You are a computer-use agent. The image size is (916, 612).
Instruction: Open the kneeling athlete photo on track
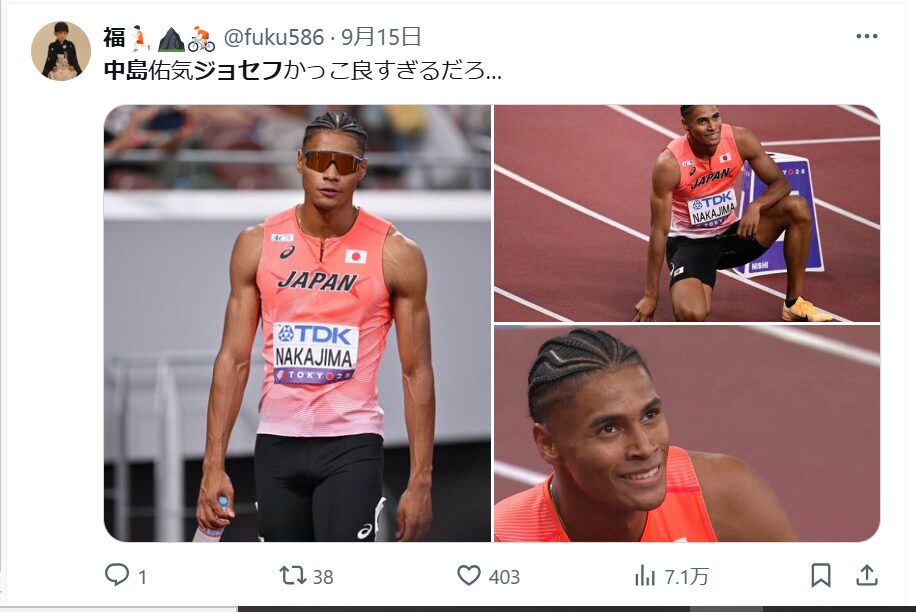pos(687,213)
